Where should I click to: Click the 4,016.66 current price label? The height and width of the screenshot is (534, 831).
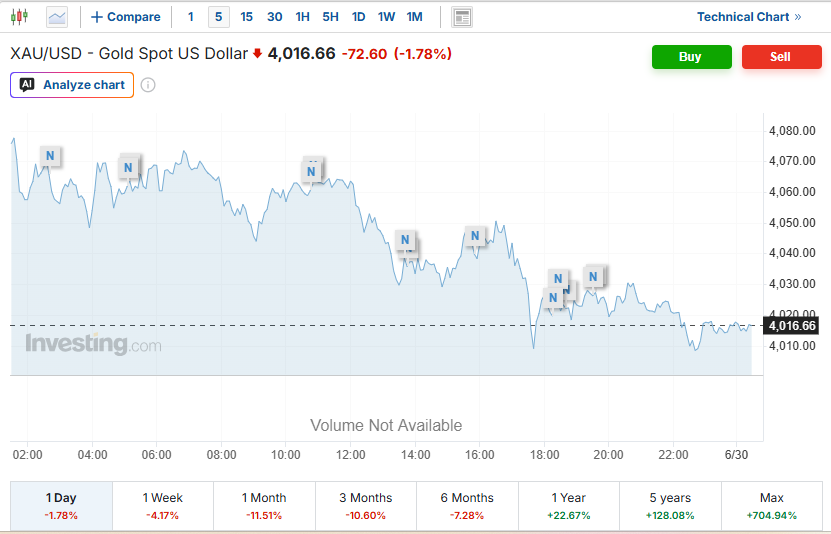[791, 326]
